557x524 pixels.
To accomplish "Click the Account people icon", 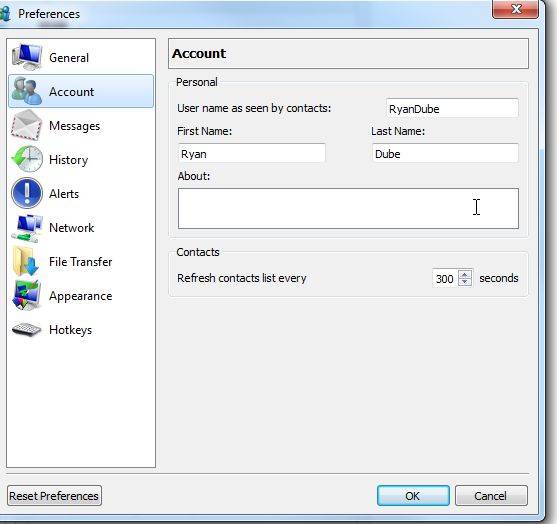I will [x=26, y=91].
